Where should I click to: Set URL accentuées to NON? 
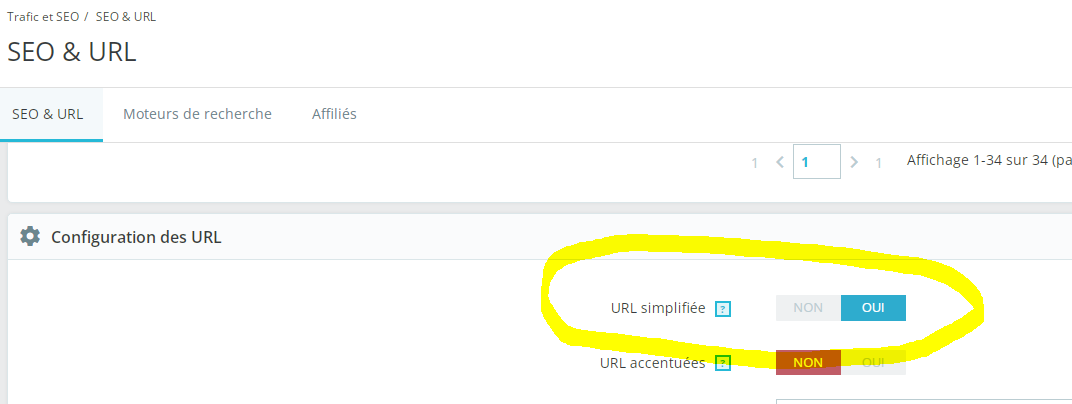click(x=808, y=362)
